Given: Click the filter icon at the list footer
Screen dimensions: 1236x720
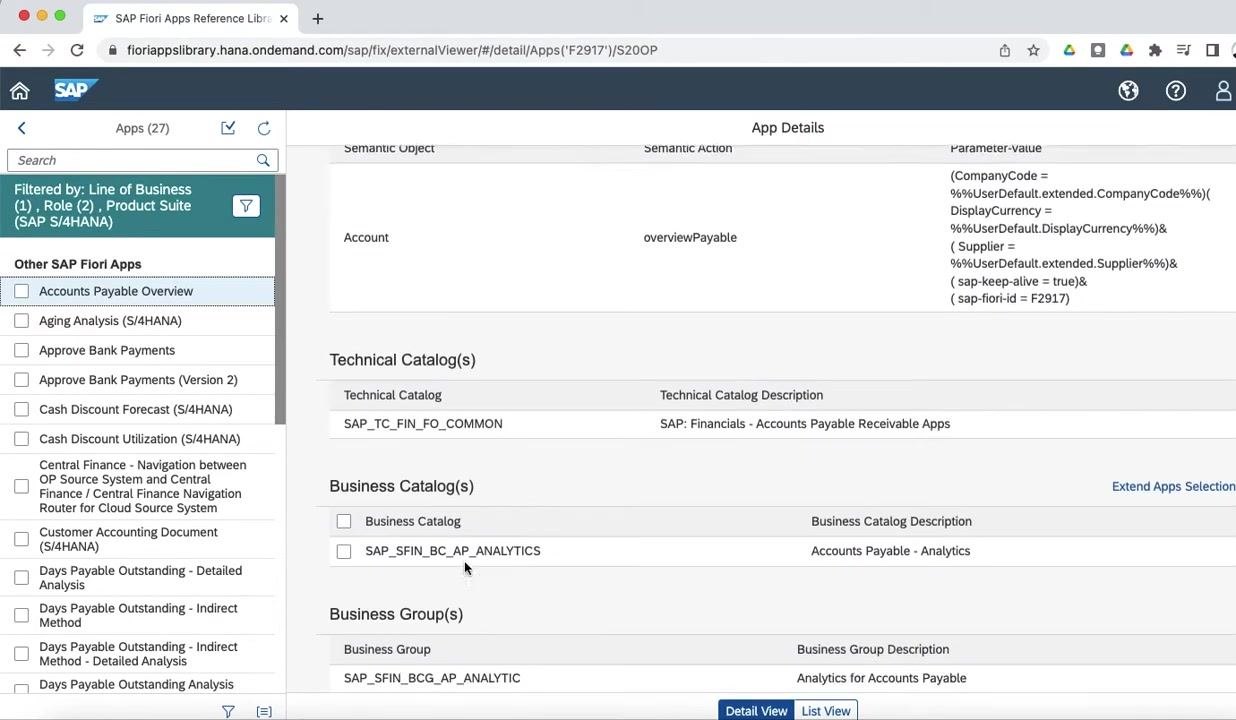Looking at the screenshot, I should 228,711.
